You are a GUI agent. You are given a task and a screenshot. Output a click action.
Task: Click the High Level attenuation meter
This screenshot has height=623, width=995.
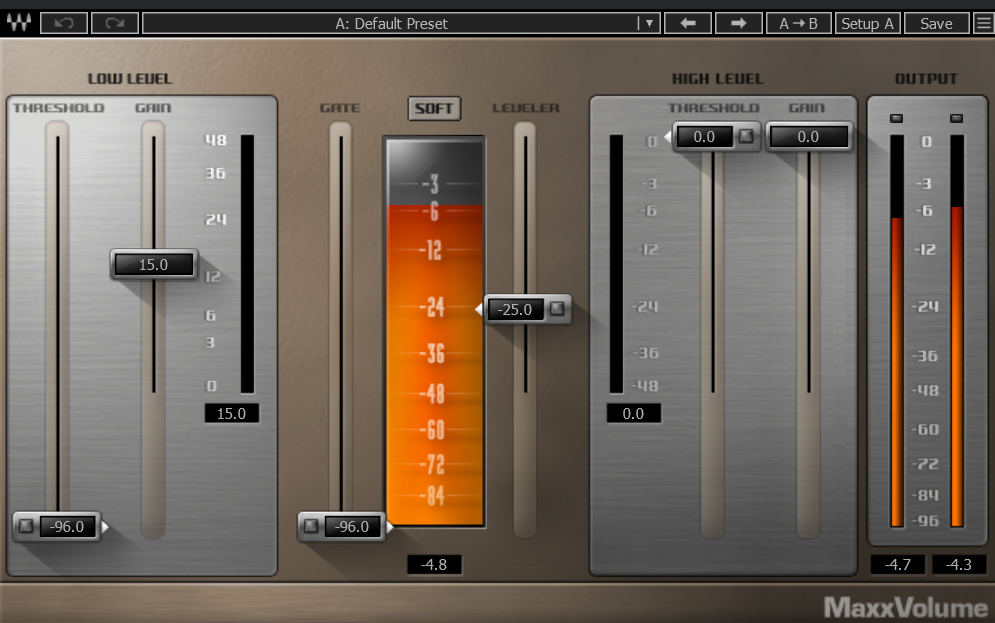pyautogui.click(x=616, y=264)
